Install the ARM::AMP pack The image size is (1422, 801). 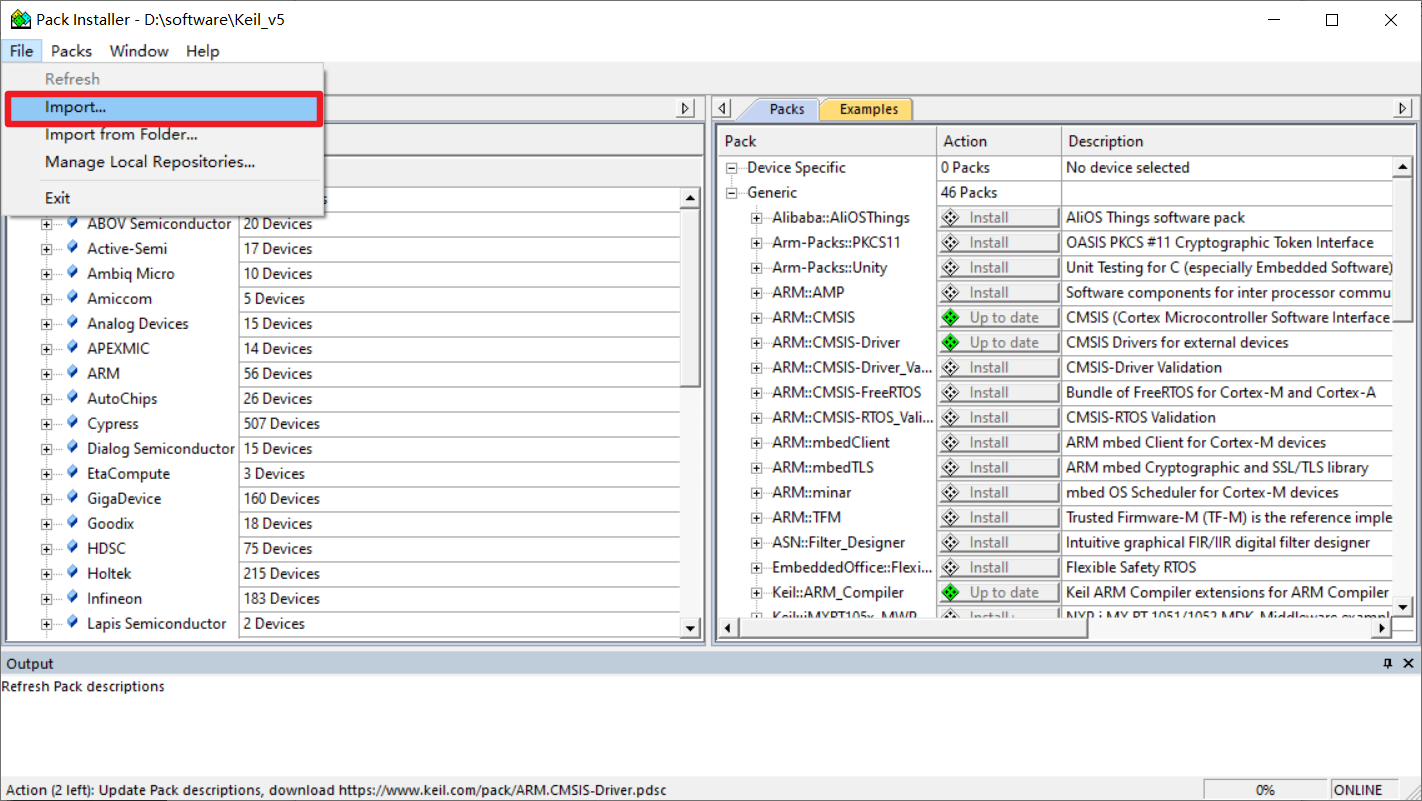click(998, 292)
